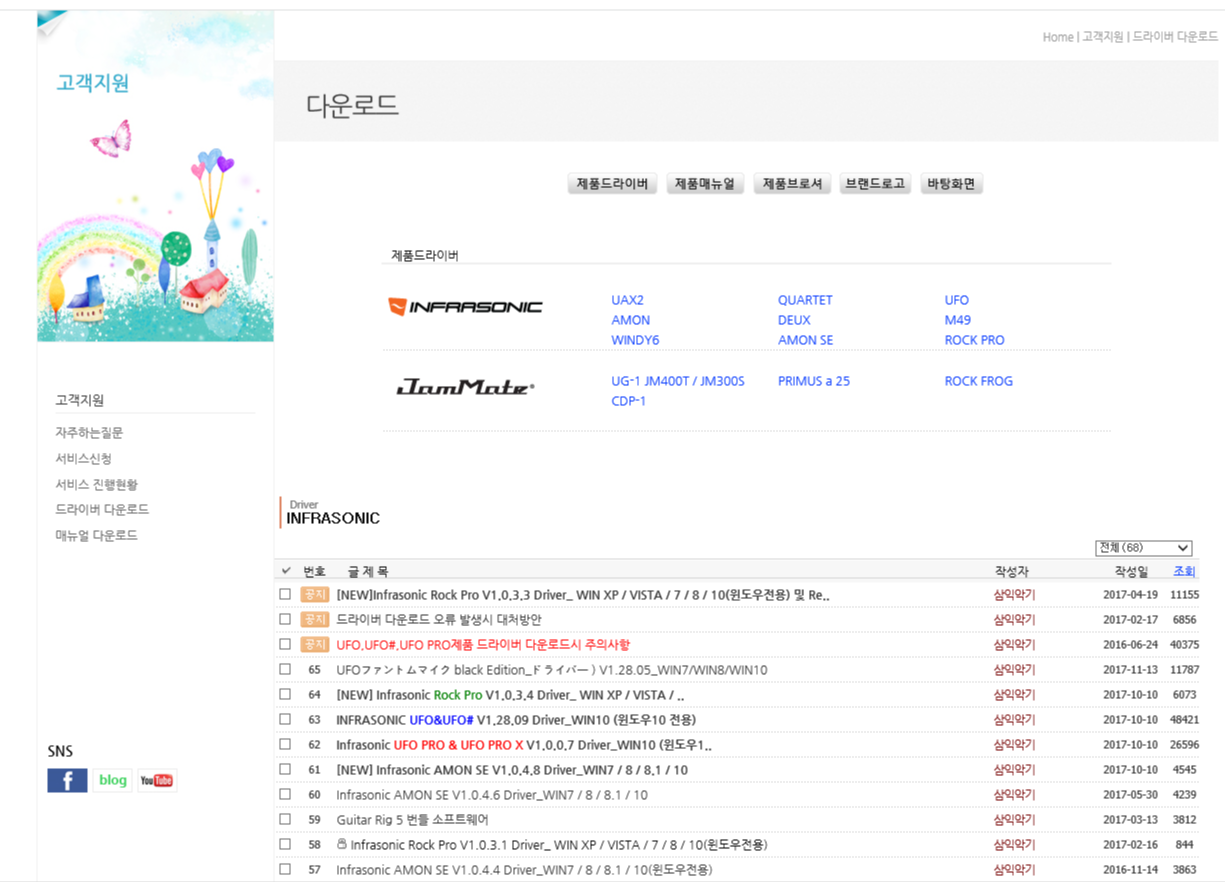Tick the checkbox for post number 61
The width and height of the screenshot is (1225, 882).
(x=285, y=769)
